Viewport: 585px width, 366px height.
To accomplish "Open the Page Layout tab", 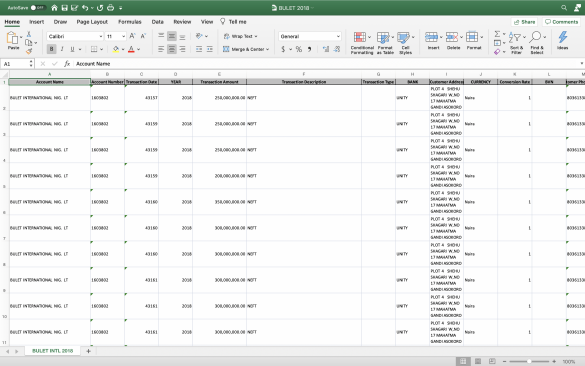I will pos(92,22).
